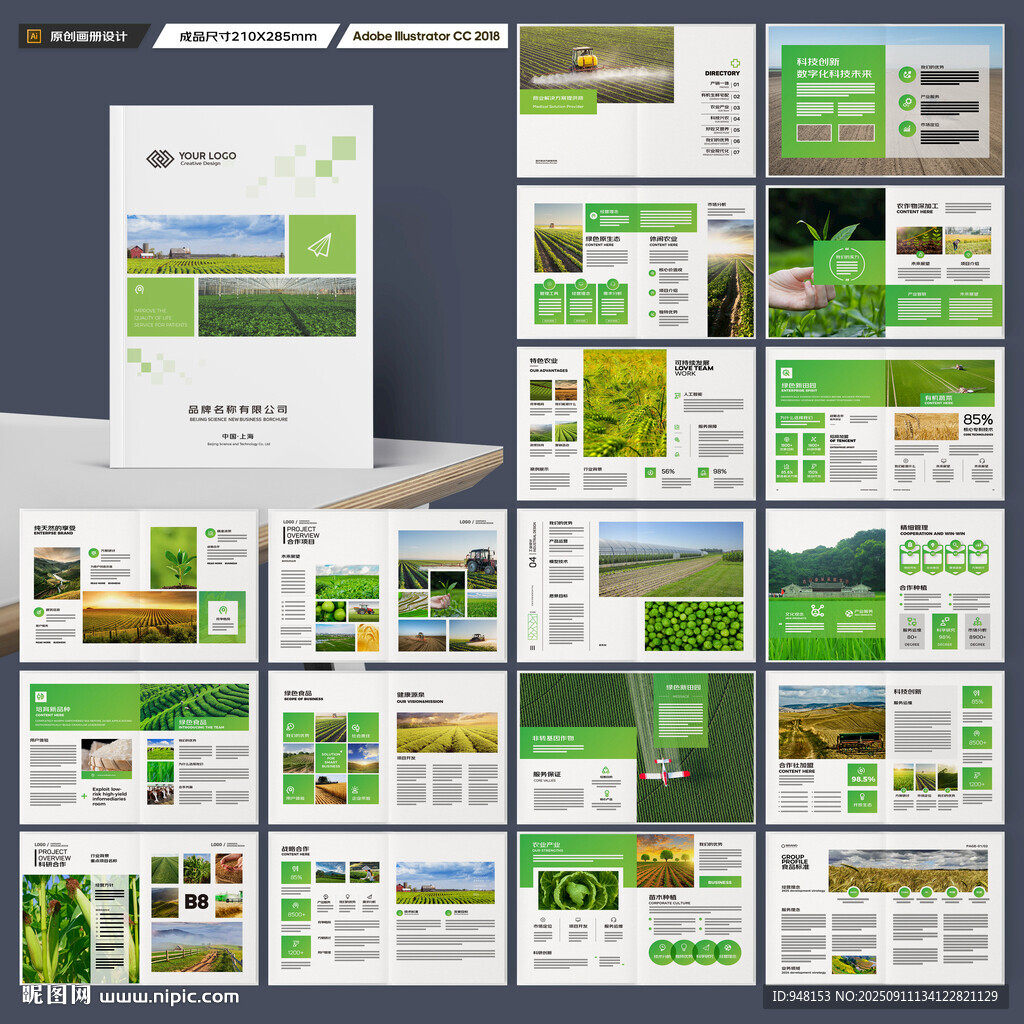Click the 合作社加盟 heading
1024x1024 pixels.
coord(797,765)
